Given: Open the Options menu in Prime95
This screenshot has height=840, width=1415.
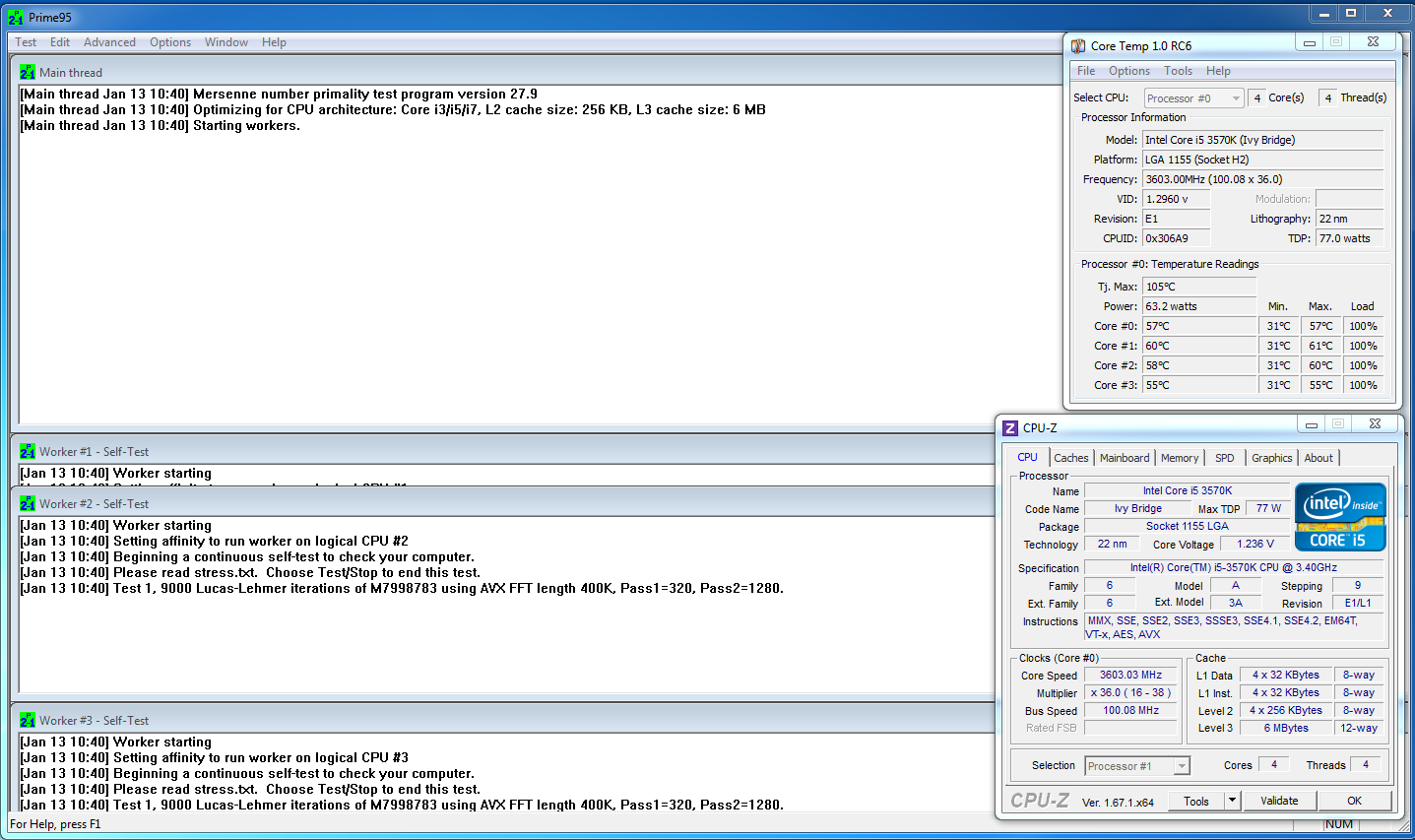Looking at the screenshot, I should [x=170, y=42].
